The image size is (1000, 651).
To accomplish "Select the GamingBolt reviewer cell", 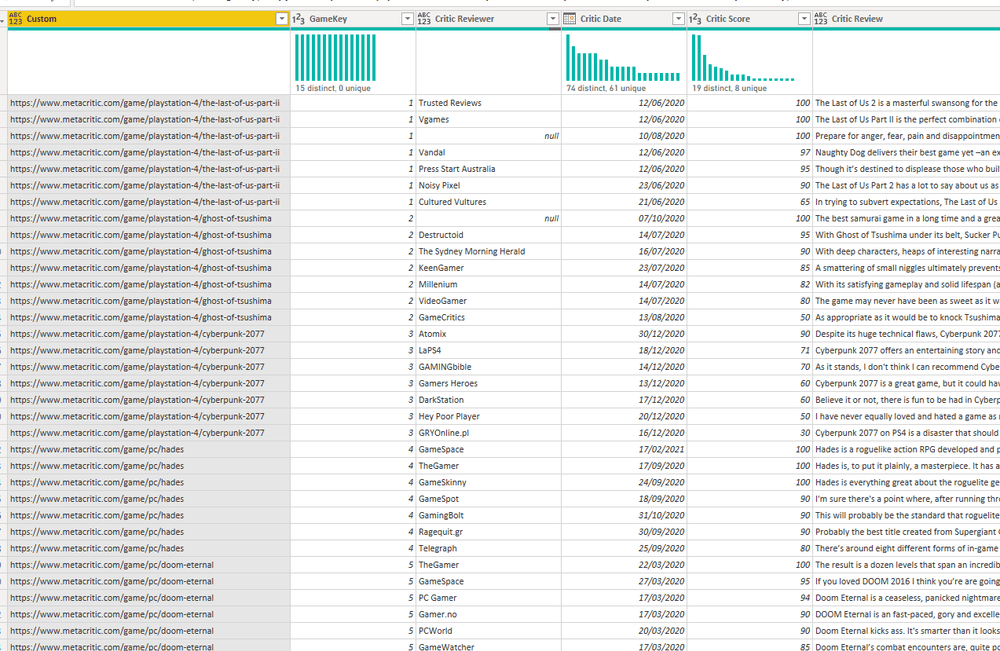I will pyautogui.click(x=489, y=516).
